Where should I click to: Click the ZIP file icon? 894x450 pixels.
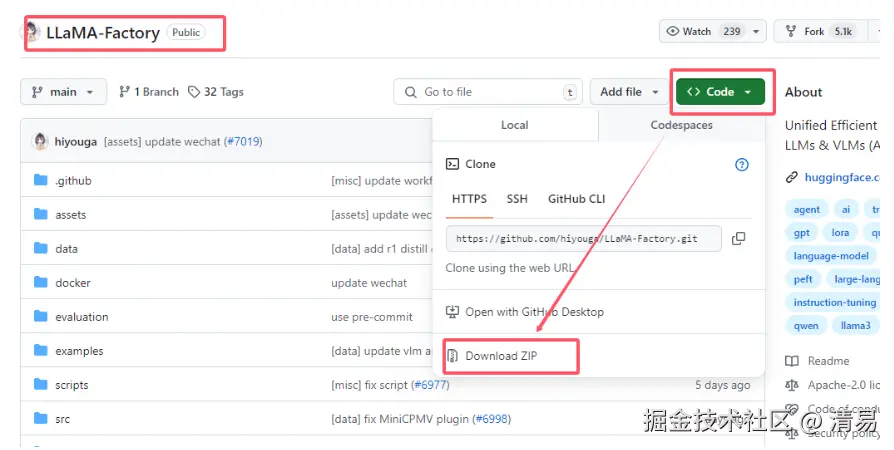pos(453,356)
